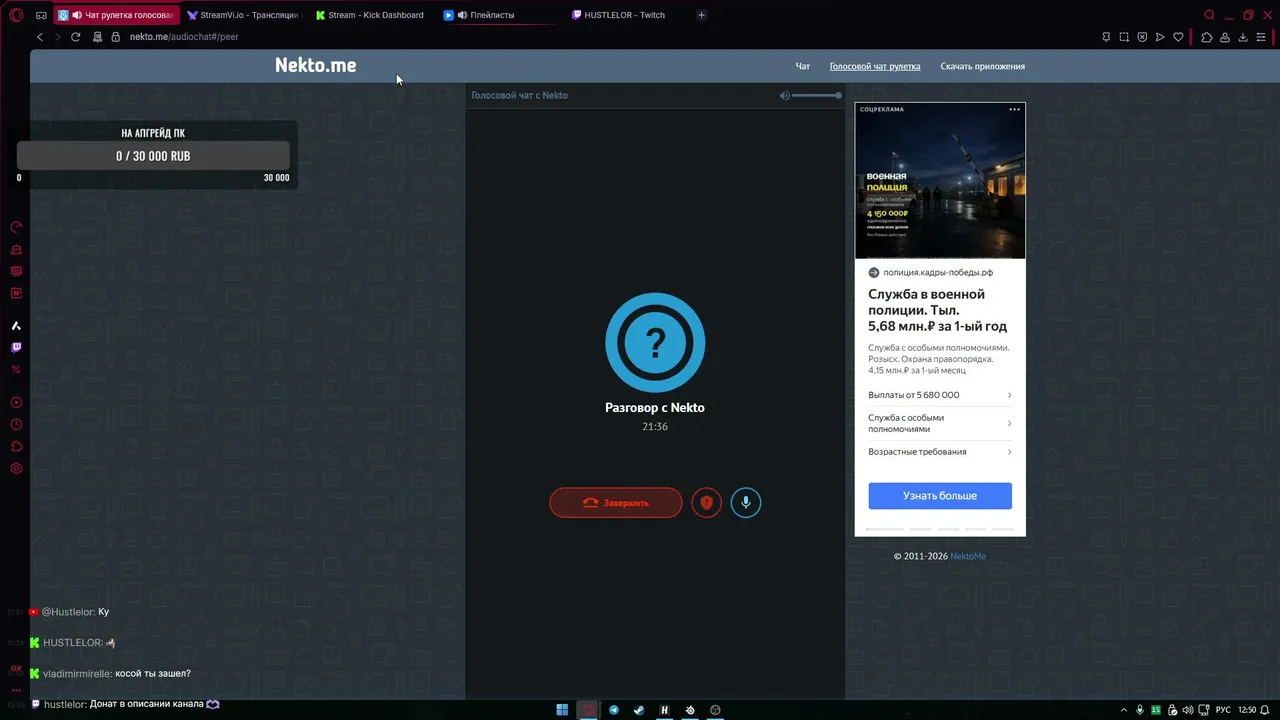
Task: Open the notification bell in system tray
Action: [1266, 710]
